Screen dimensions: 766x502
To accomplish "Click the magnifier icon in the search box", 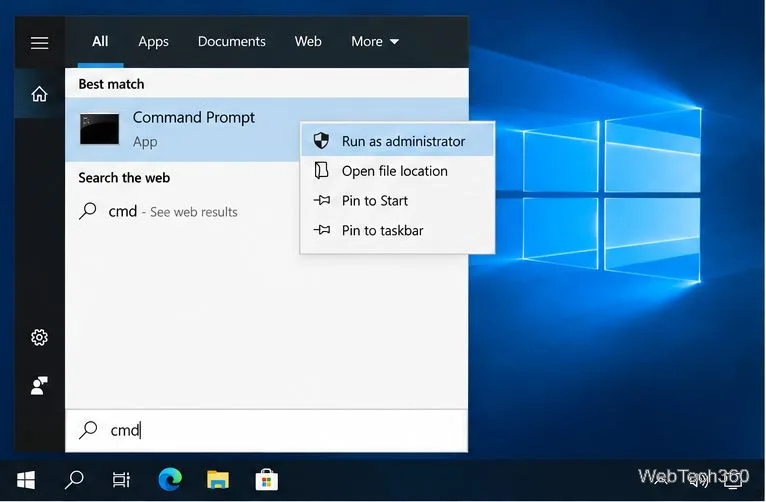I will click(x=88, y=430).
